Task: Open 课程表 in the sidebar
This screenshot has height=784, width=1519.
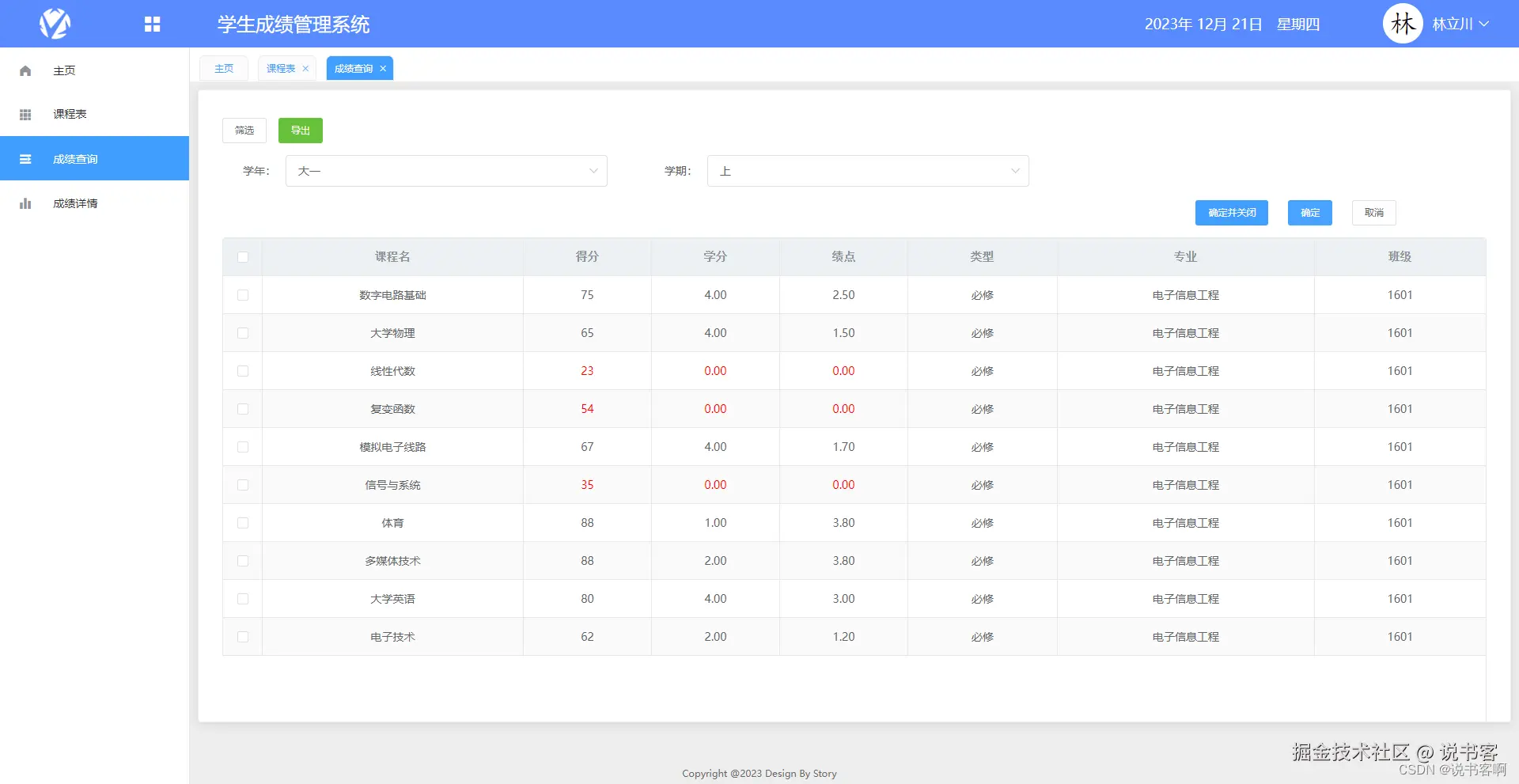Action: pyautogui.click(x=94, y=114)
